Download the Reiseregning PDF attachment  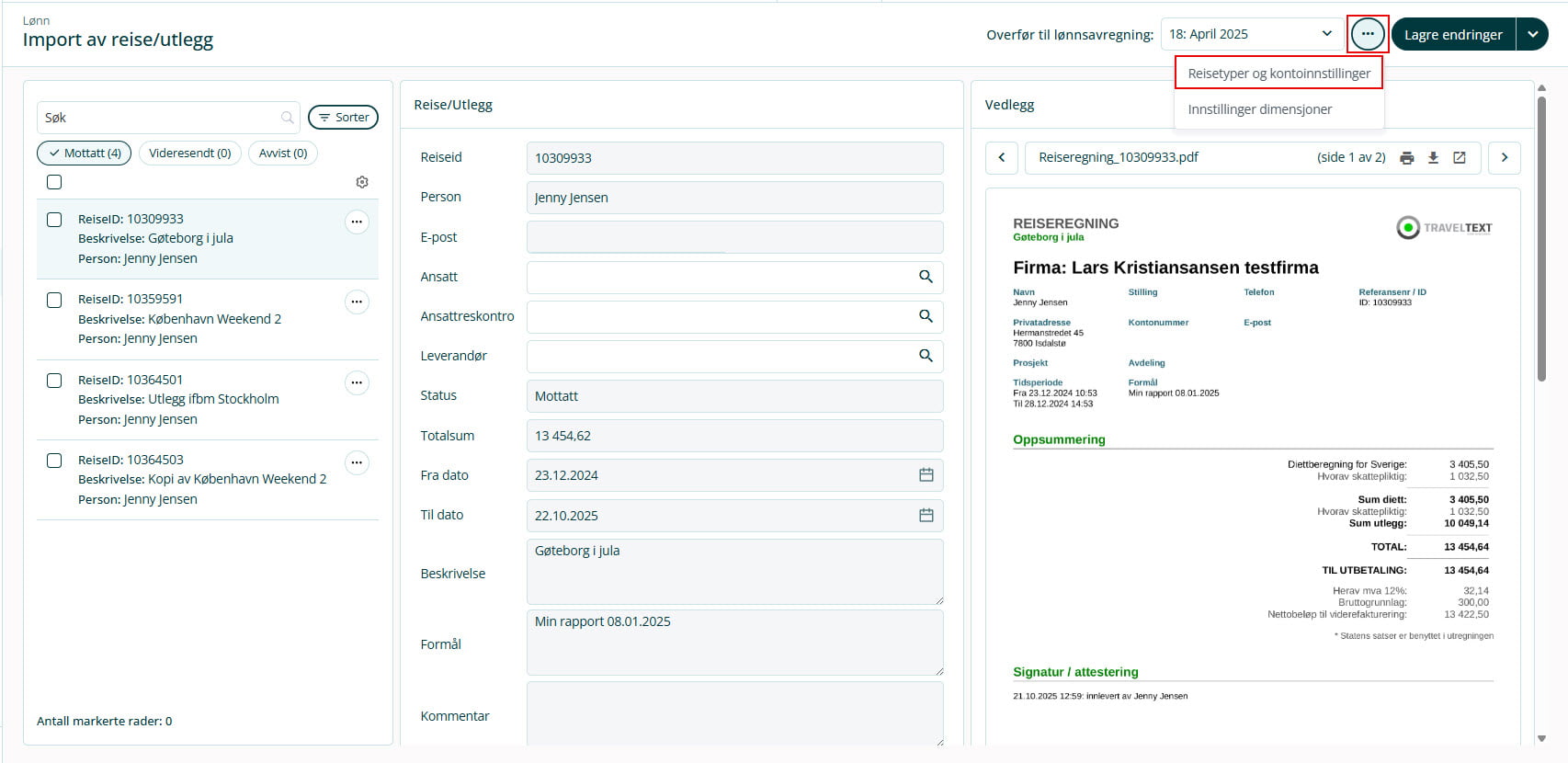pos(1433,158)
